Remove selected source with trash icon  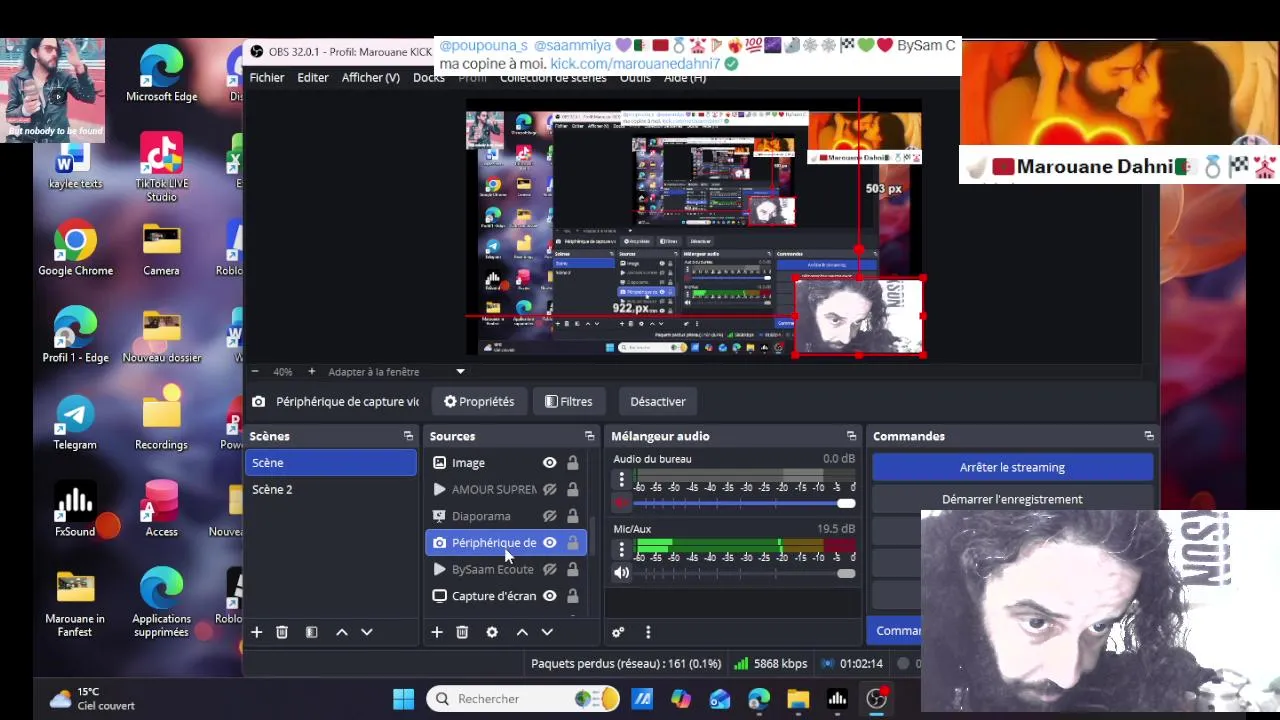[x=462, y=632]
